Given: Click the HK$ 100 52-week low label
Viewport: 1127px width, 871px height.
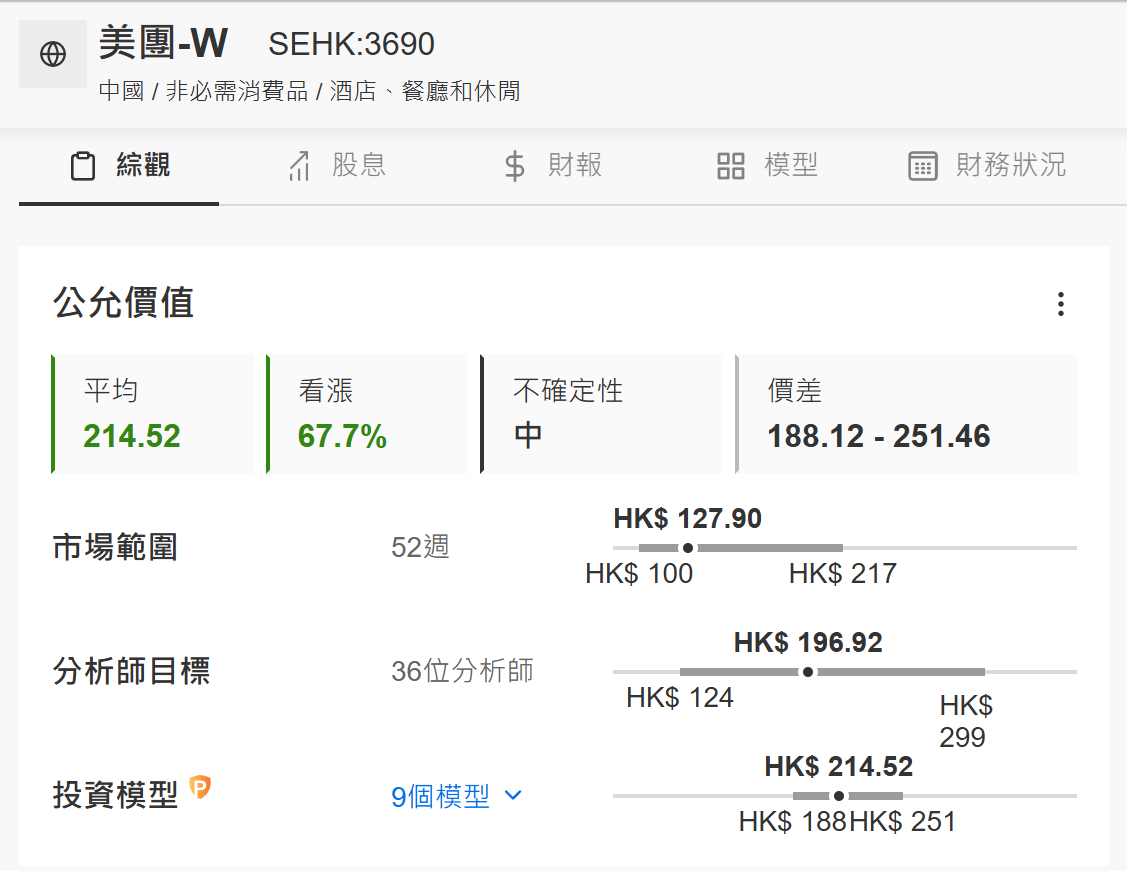Looking at the screenshot, I should [x=639, y=573].
